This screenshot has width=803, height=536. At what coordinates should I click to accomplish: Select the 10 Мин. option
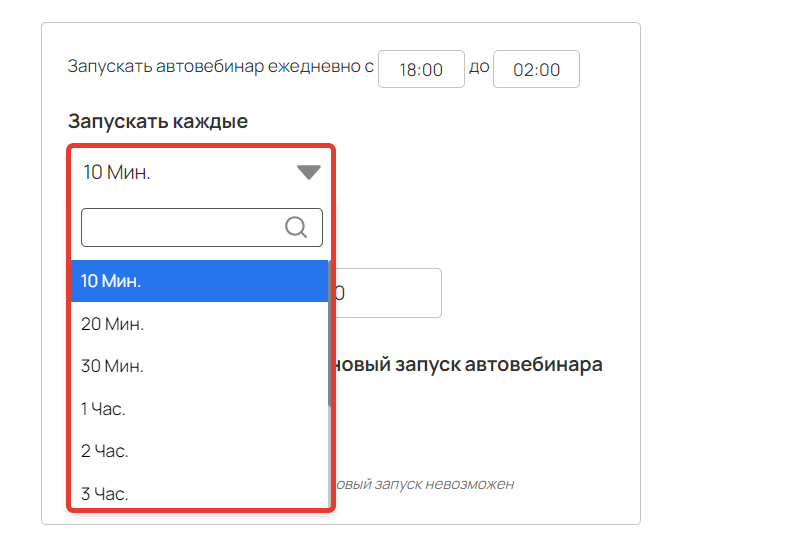pos(199,281)
